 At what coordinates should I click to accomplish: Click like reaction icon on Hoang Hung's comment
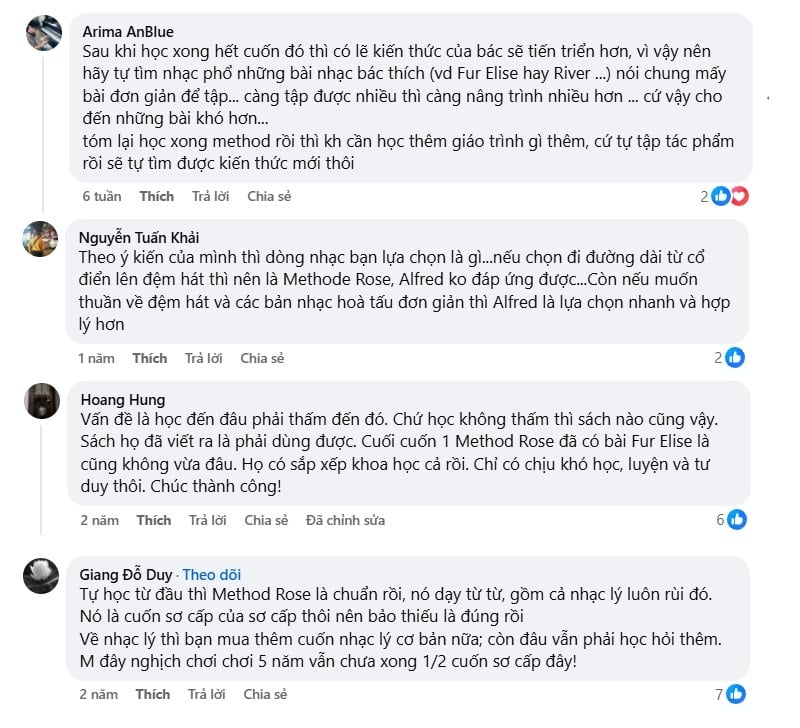click(x=737, y=520)
